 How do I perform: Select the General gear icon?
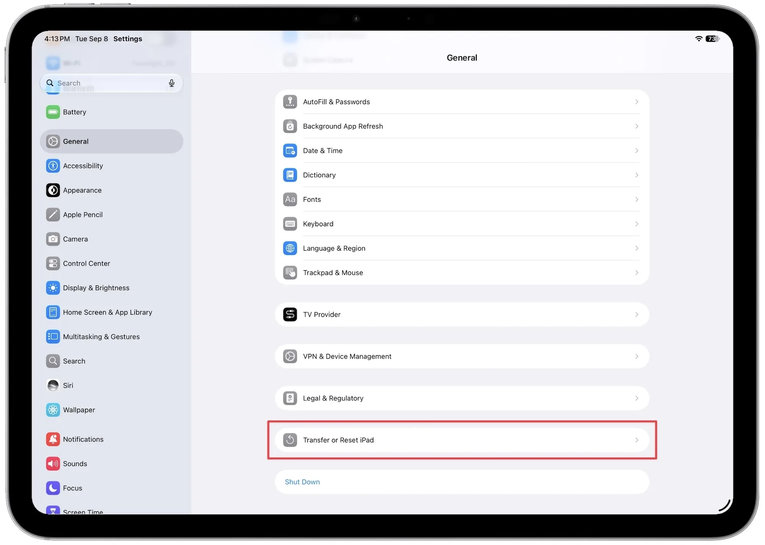(53, 141)
